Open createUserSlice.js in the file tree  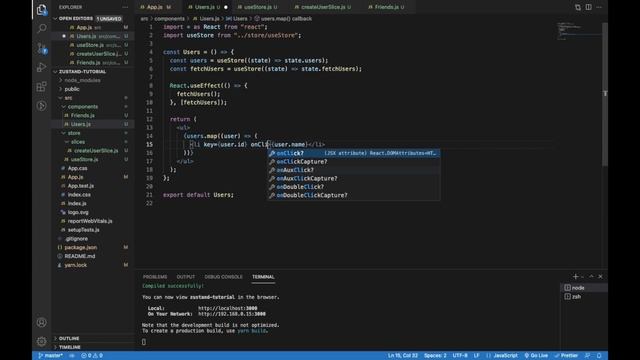click(96, 151)
